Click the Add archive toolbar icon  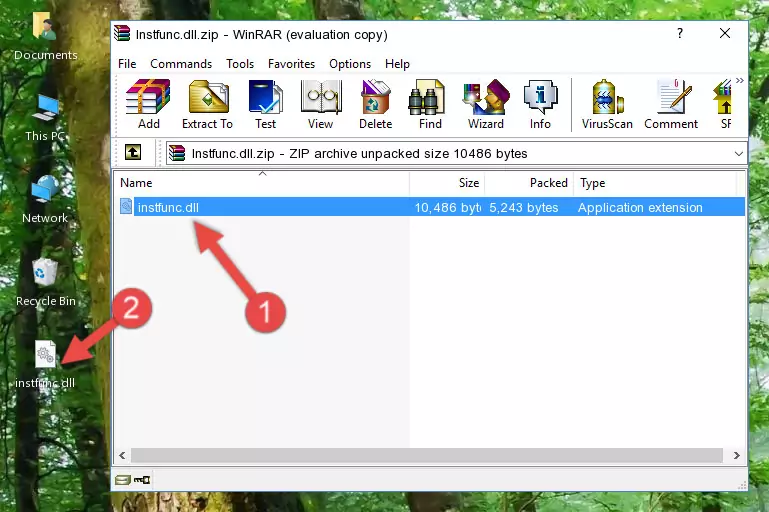(x=148, y=104)
